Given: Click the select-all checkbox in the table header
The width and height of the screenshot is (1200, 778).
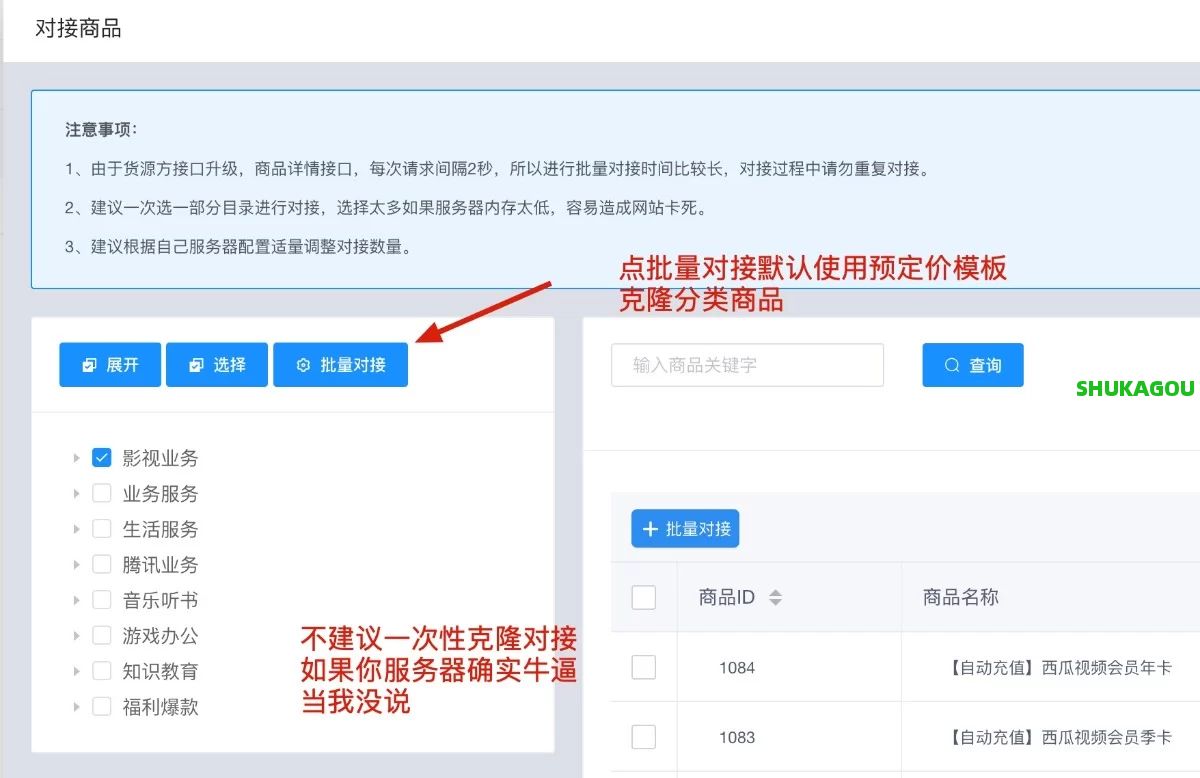Looking at the screenshot, I should [x=643, y=596].
